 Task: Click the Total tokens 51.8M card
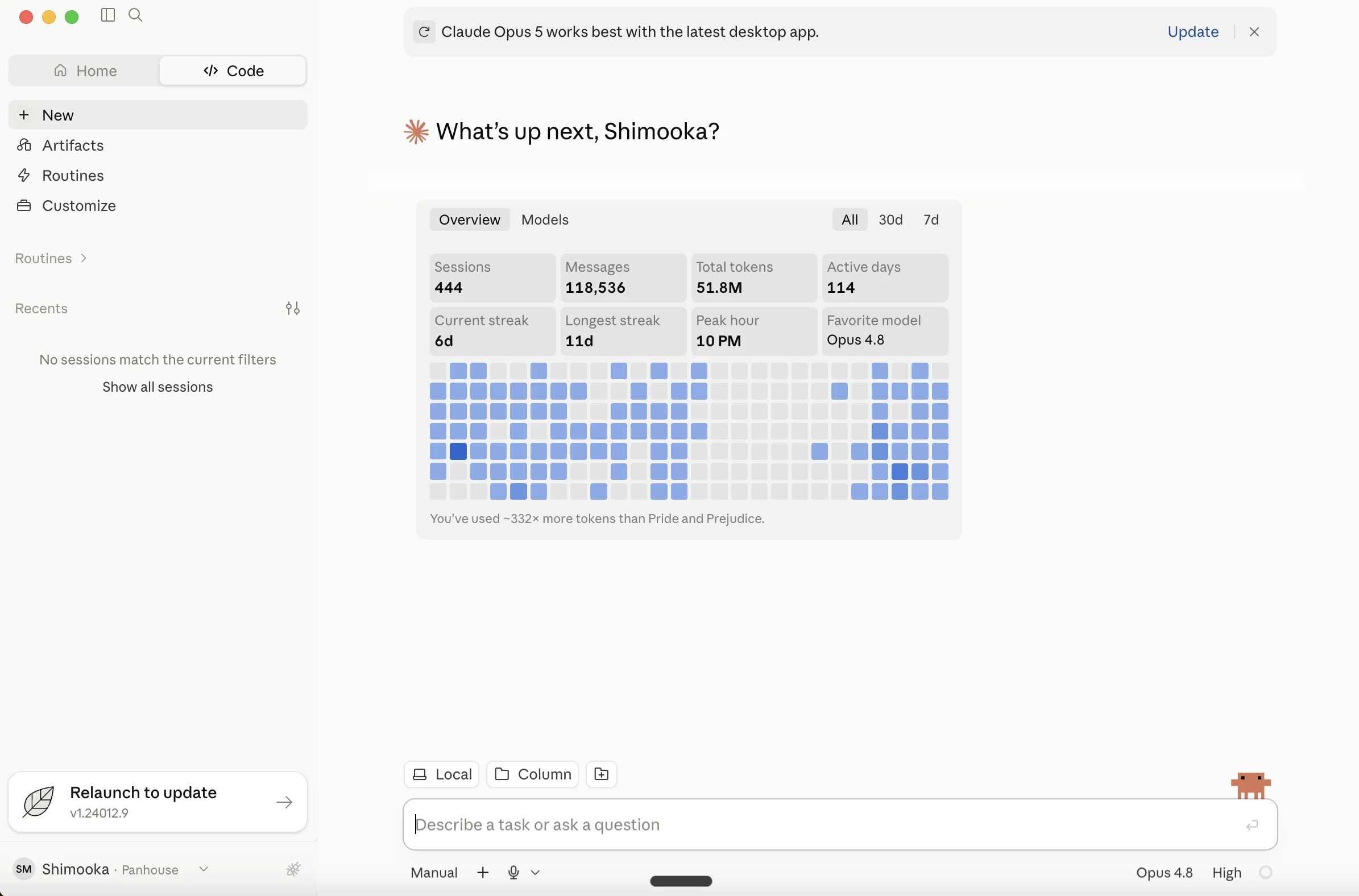tap(754, 277)
